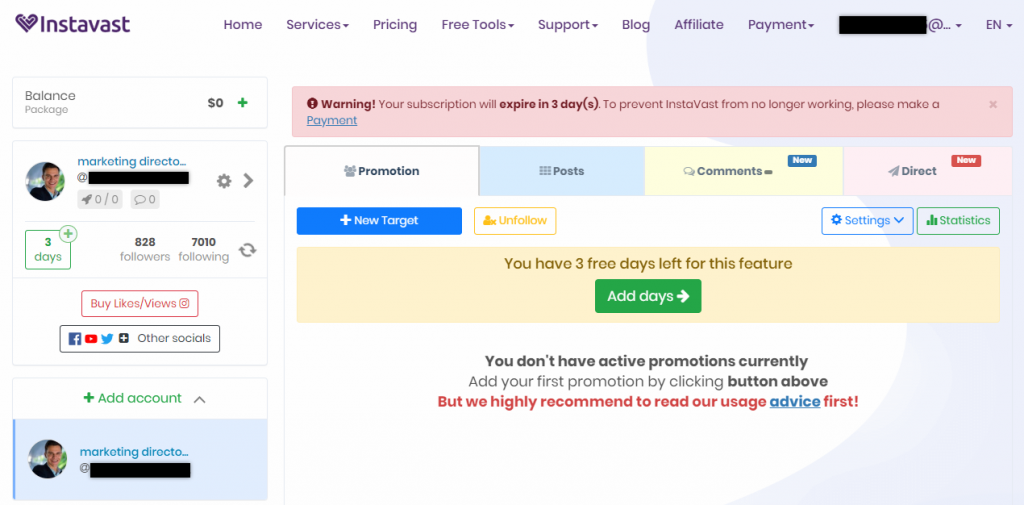Image resolution: width=1024 pixels, height=505 pixels.
Task: Open the Statistics button
Action: point(958,221)
